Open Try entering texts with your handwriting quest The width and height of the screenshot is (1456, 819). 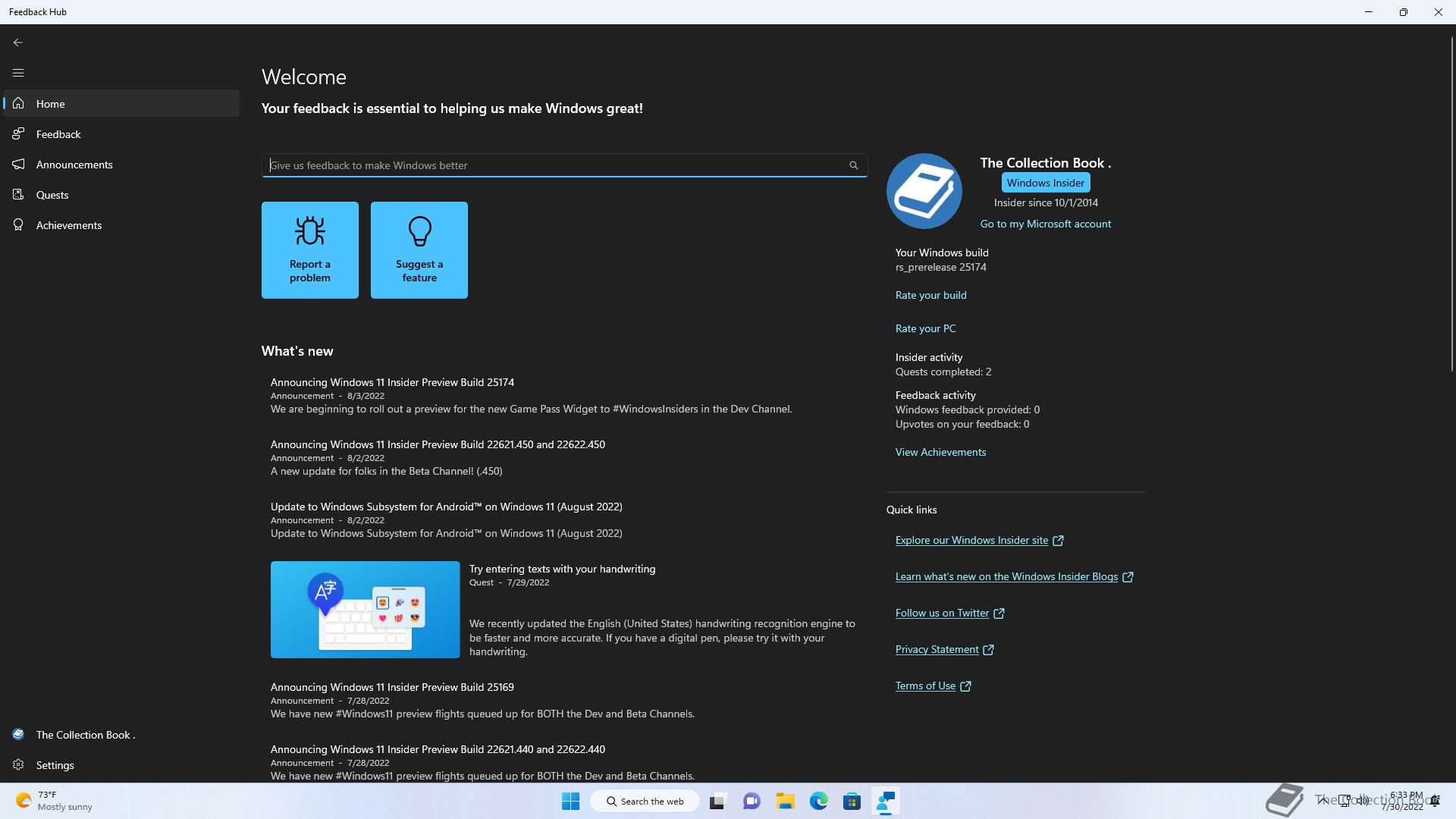562,569
